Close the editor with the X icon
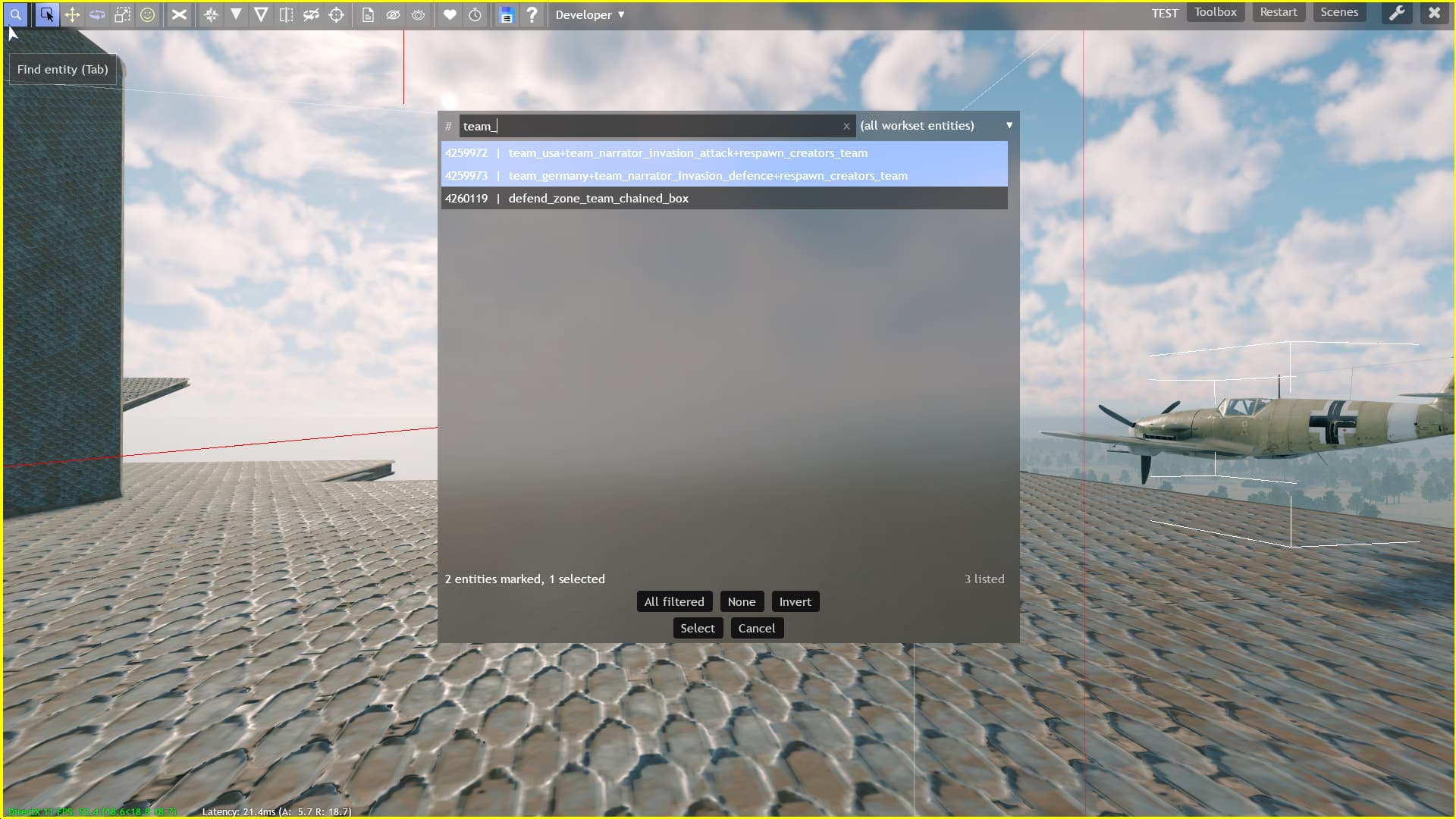 (1434, 13)
